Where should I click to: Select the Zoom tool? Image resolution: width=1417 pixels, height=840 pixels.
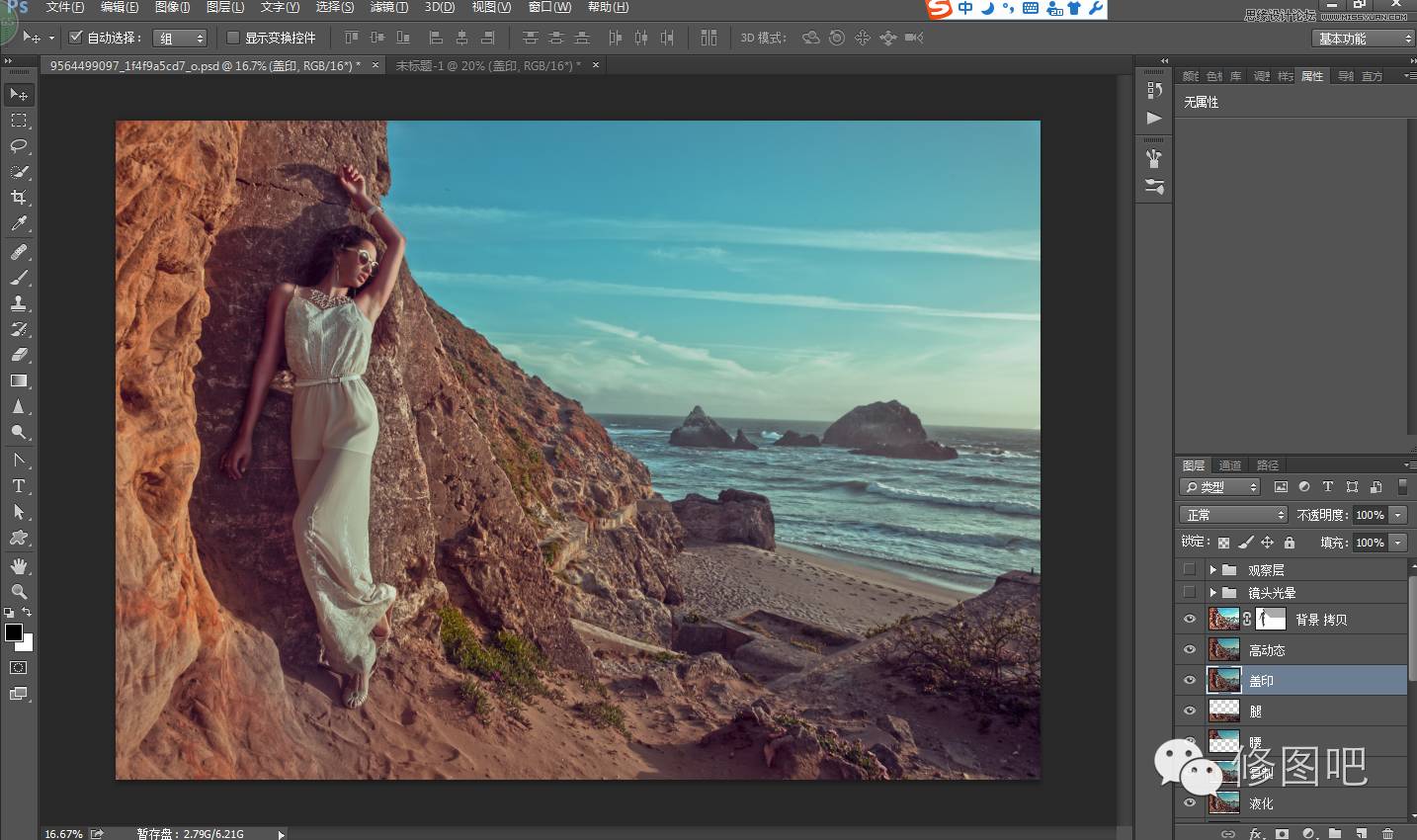[19, 592]
